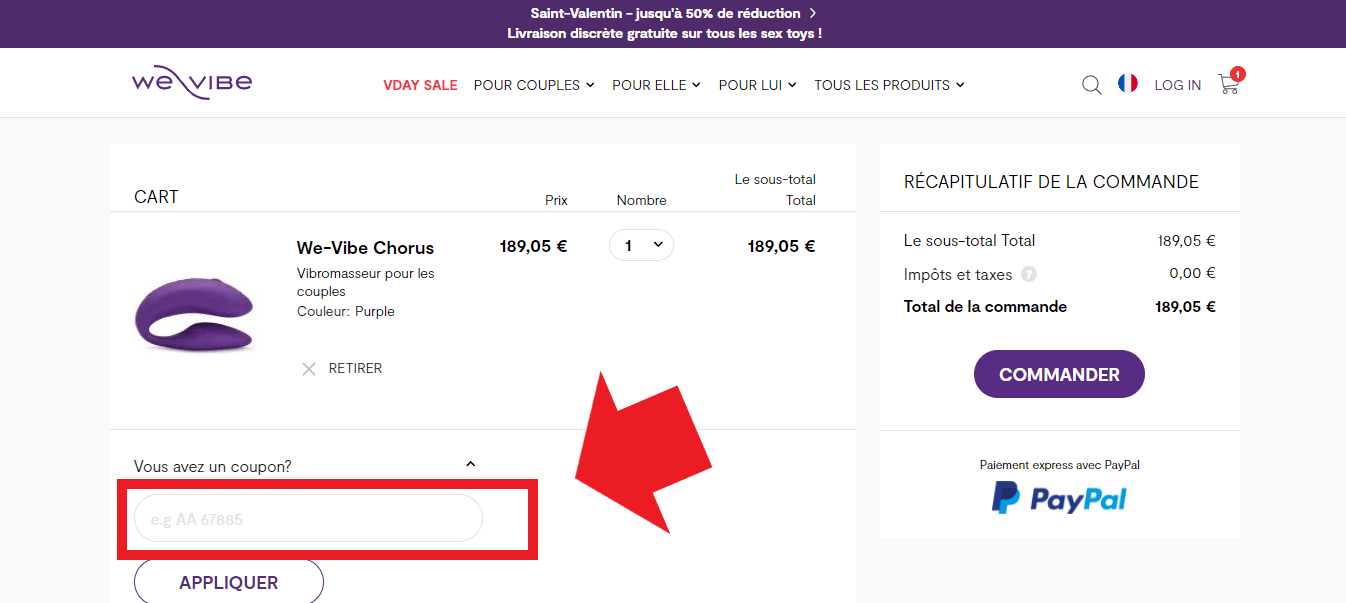Click the We-Vibe logo
1346x603 pixels.
192,83
